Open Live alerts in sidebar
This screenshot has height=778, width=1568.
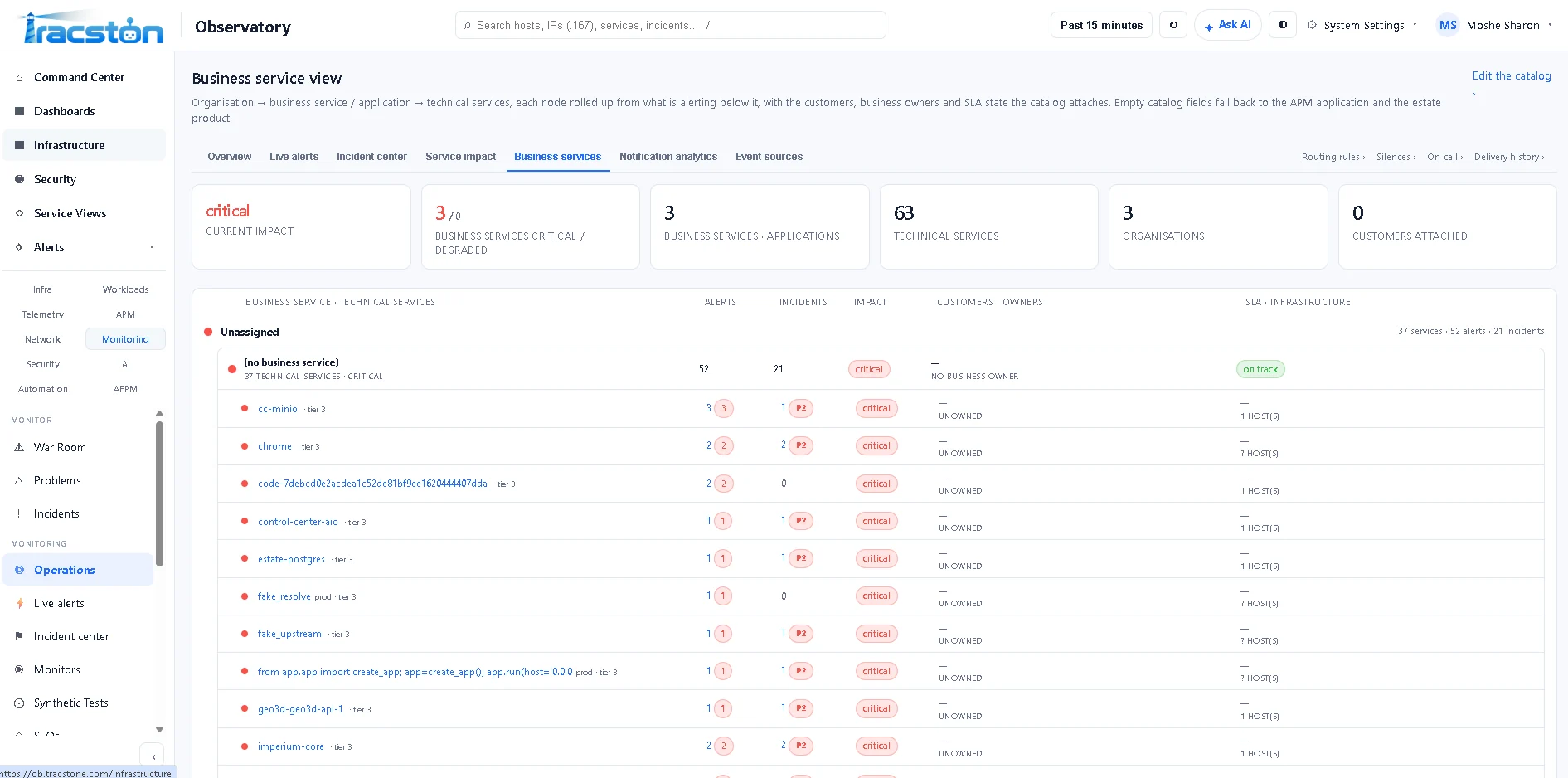pyautogui.click(x=78, y=603)
